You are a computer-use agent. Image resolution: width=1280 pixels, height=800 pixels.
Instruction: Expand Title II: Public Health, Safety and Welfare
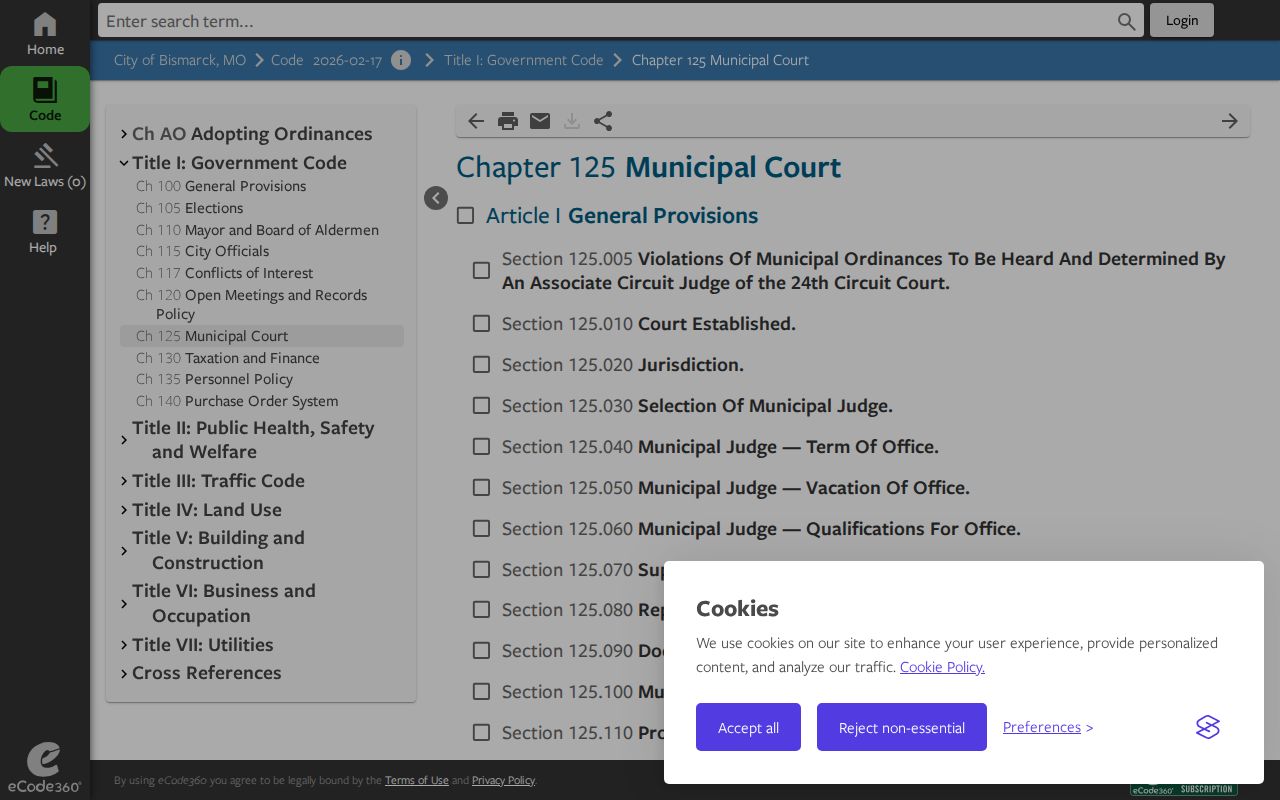click(124, 440)
